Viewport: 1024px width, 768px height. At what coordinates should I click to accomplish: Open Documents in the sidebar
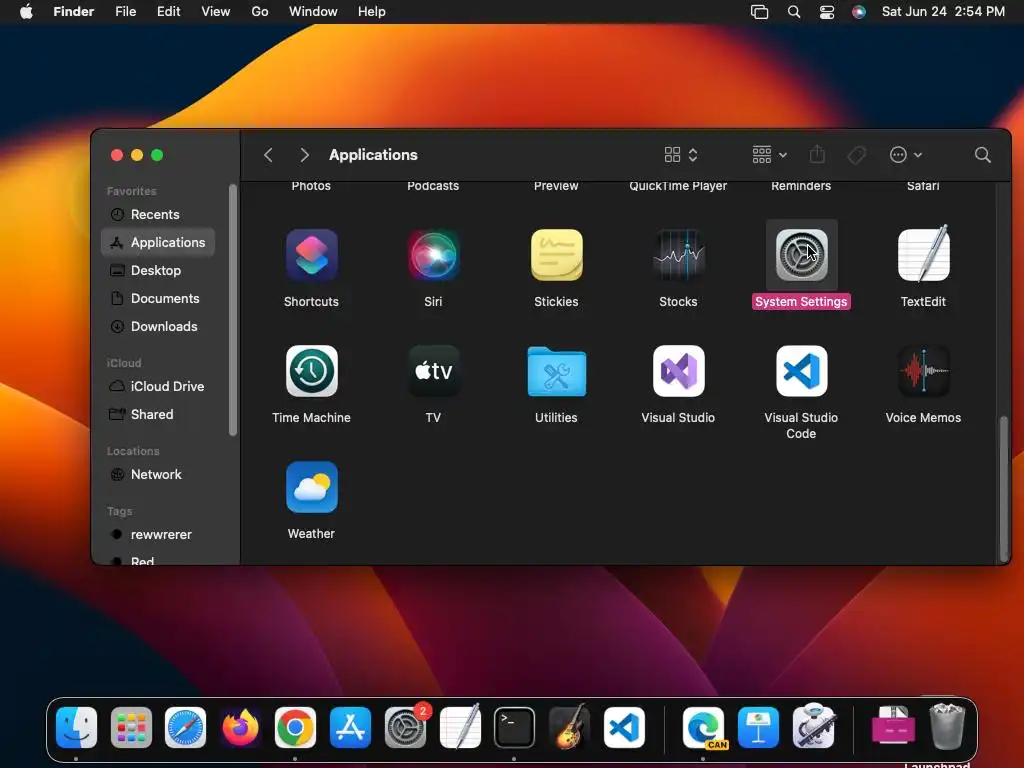pos(158,298)
